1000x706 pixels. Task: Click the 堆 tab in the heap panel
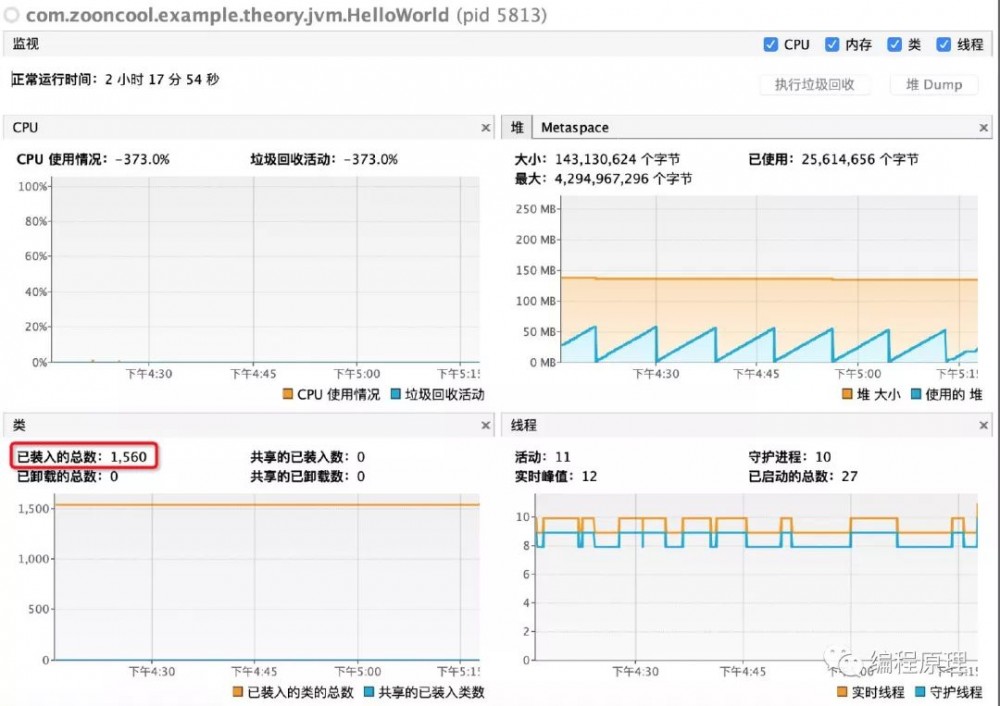[516, 127]
